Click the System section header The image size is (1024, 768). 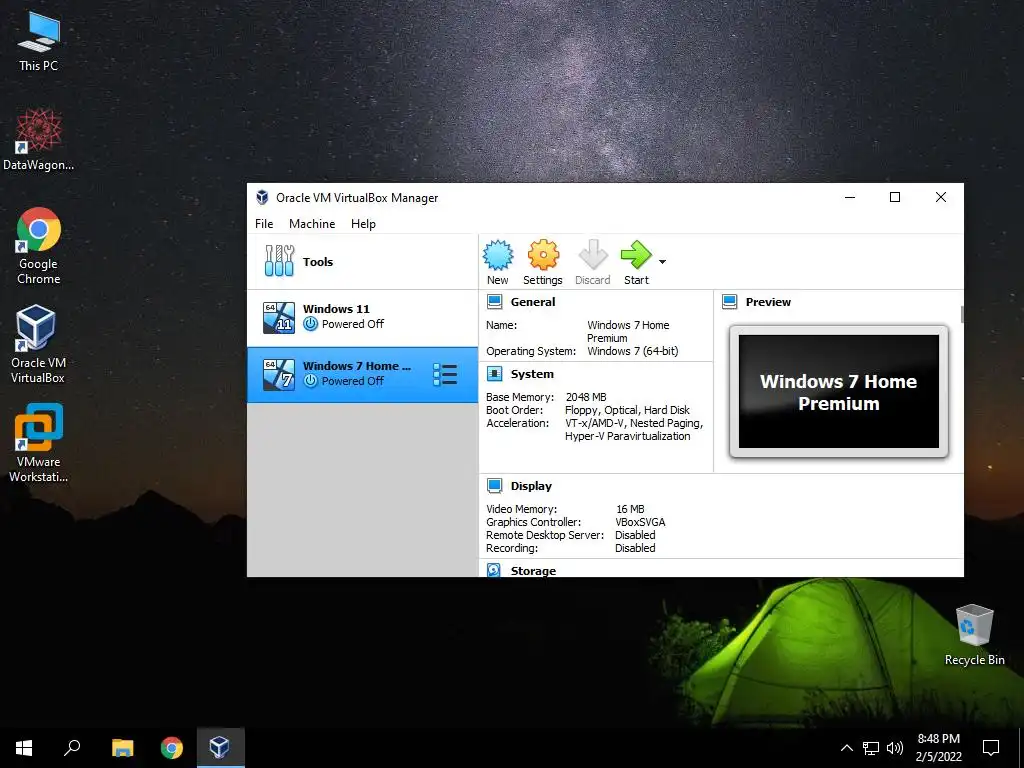(x=532, y=374)
